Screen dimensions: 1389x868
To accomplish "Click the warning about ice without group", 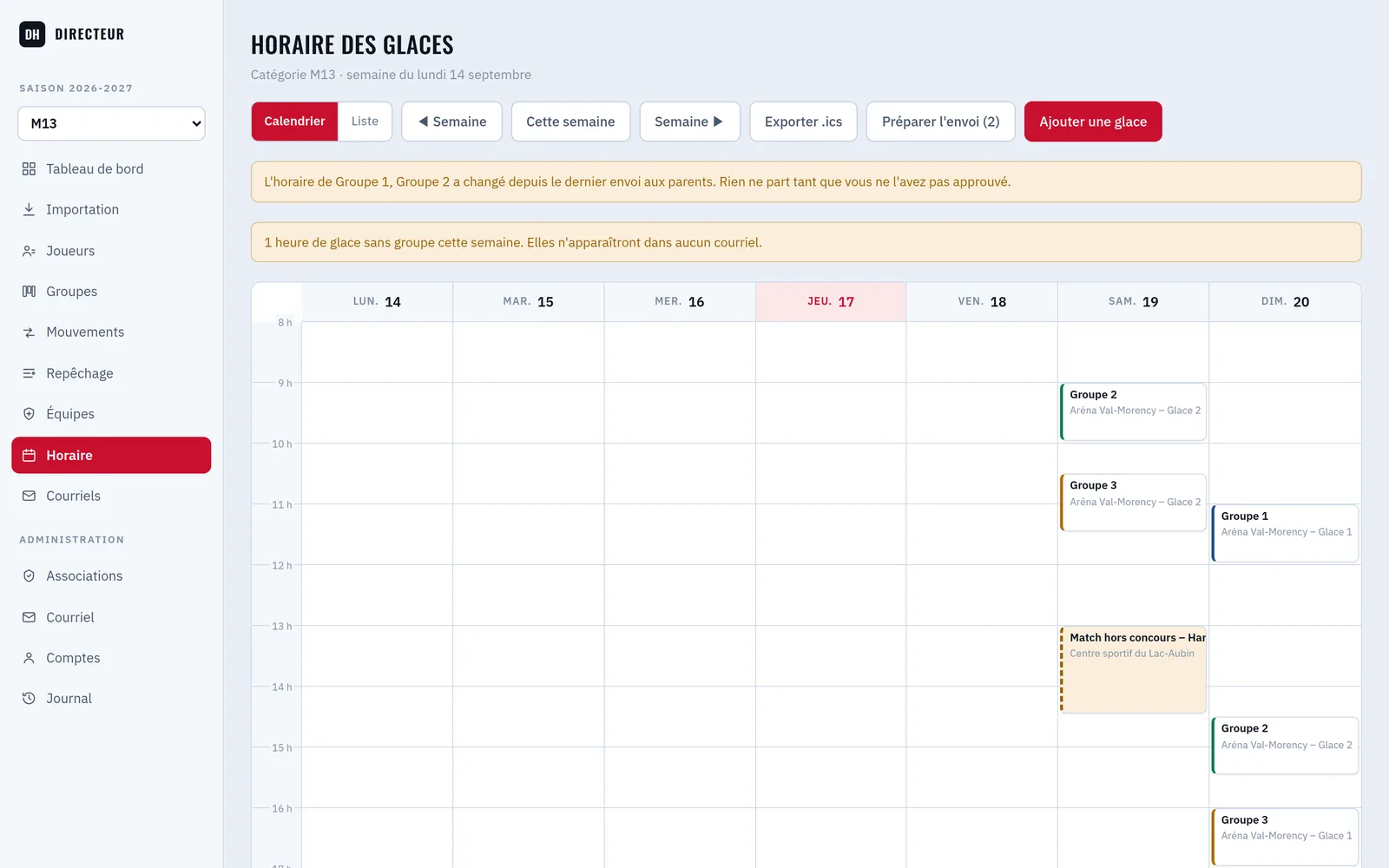I will (806, 242).
